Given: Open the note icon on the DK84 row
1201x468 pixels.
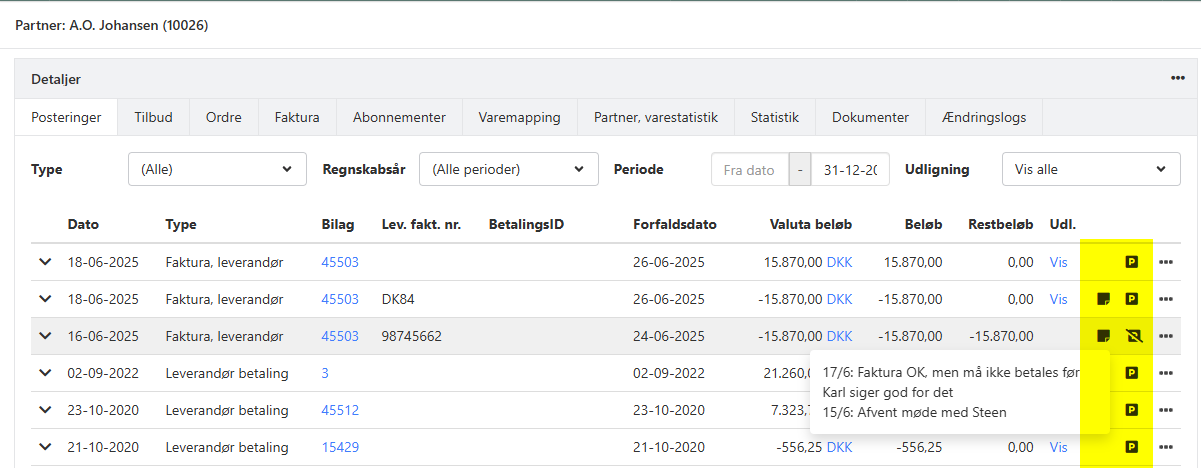Looking at the screenshot, I should tap(1103, 299).
